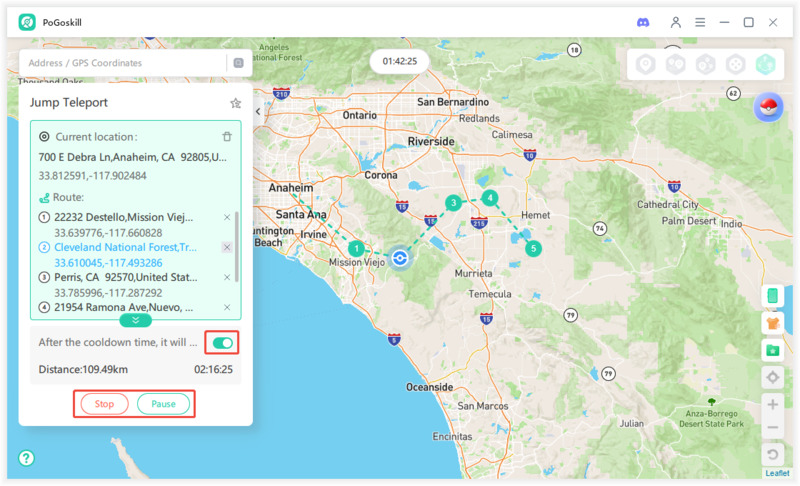The width and height of the screenshot is (800, 486).
Task: Zoom in the map with plus button
Action: click(x=772, y=404)
